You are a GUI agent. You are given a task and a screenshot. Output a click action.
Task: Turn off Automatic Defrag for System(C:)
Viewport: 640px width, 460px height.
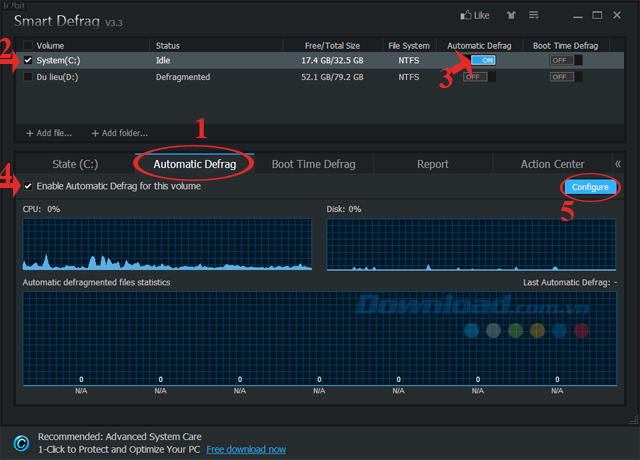click(485, 61)
